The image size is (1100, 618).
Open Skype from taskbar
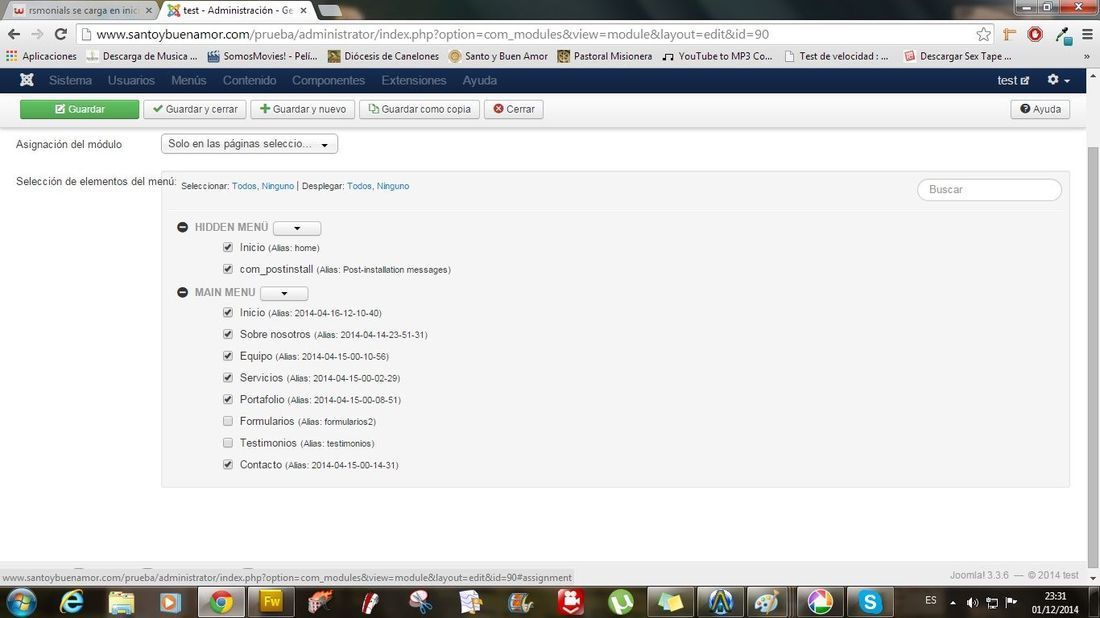click(869, 603)
